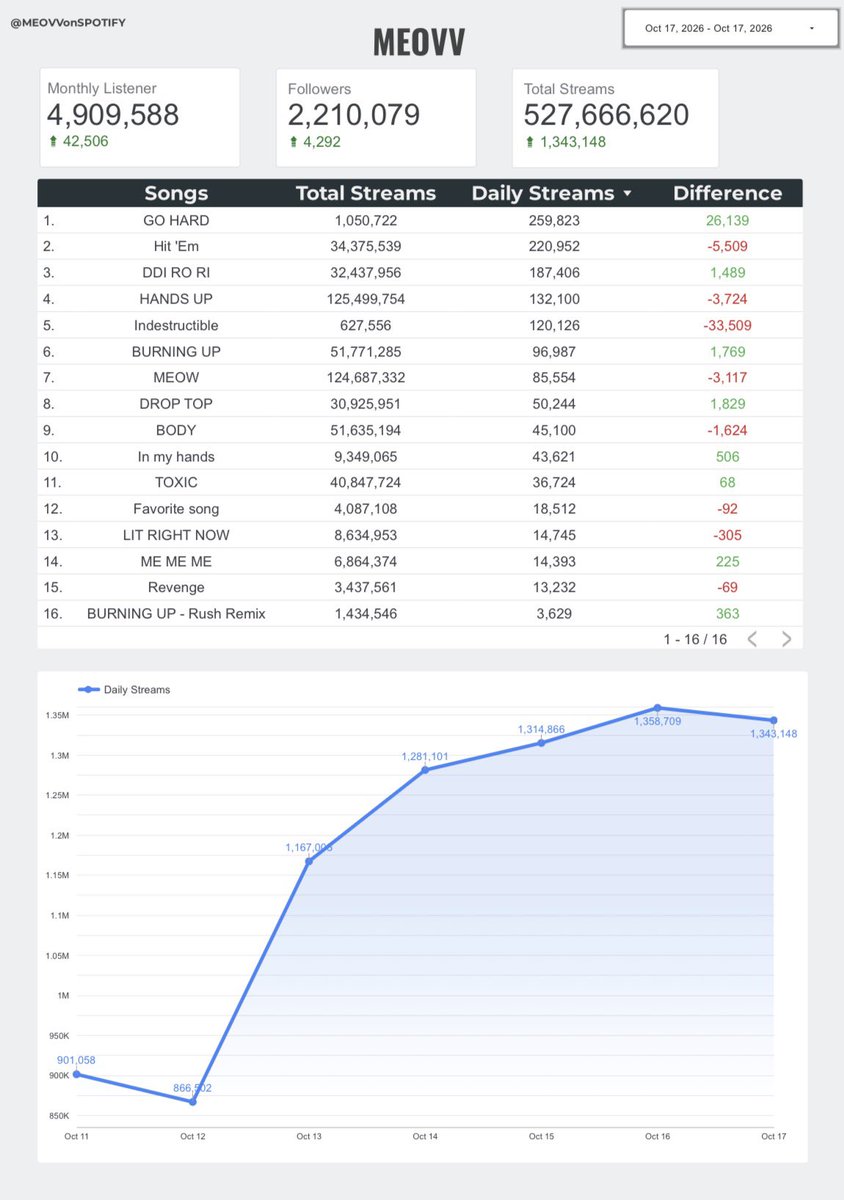Click the Oct 12 data point on chart
The width and height of the screenshot is (844, 1200).
(x=192, y=1101)
